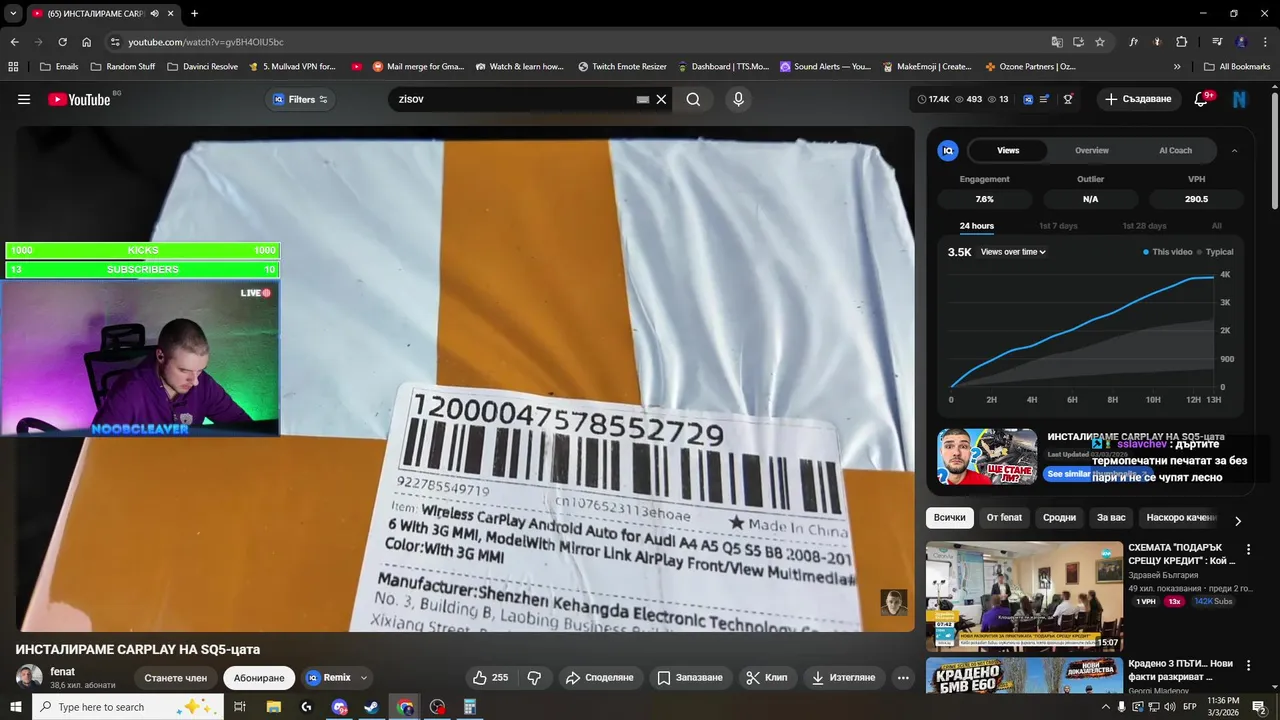The image size is (1280, 720).
Task: Expand the Remix dropdown arrow
Action: [x=364, y=678]
